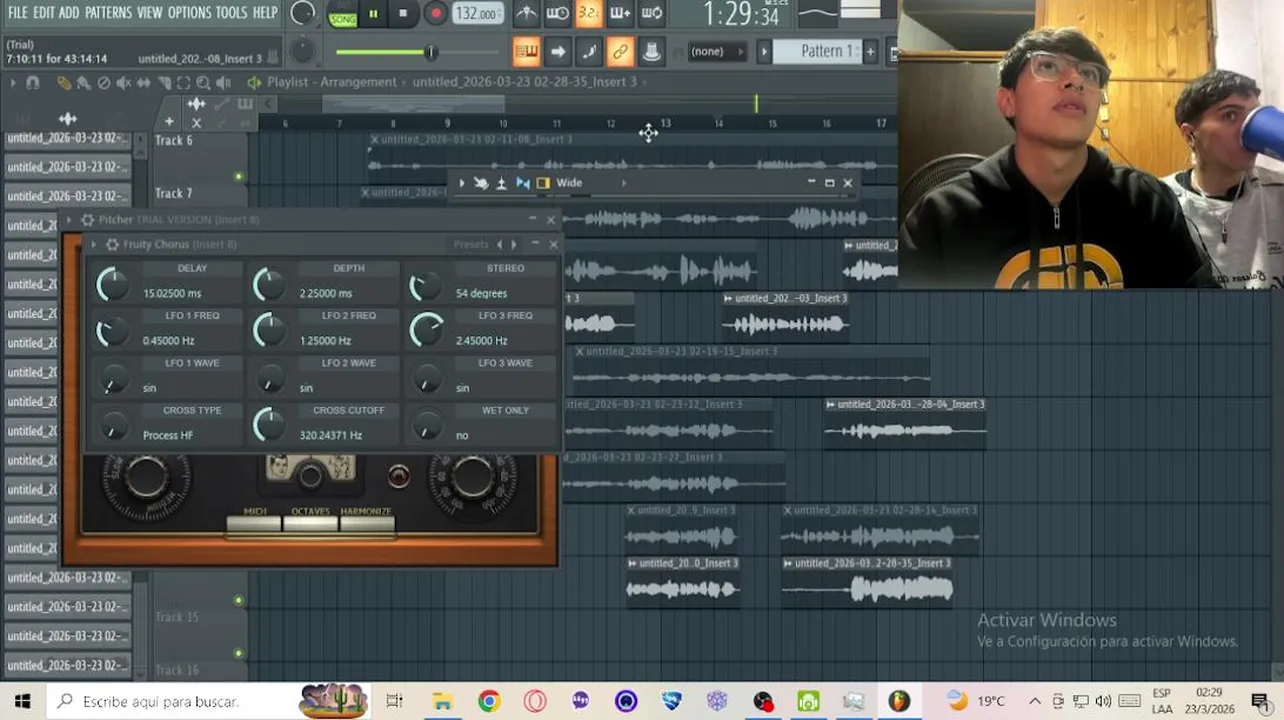Toggle Track 6 mute LED
Viewport: 1284px width, 720px height.
(238, 177)
